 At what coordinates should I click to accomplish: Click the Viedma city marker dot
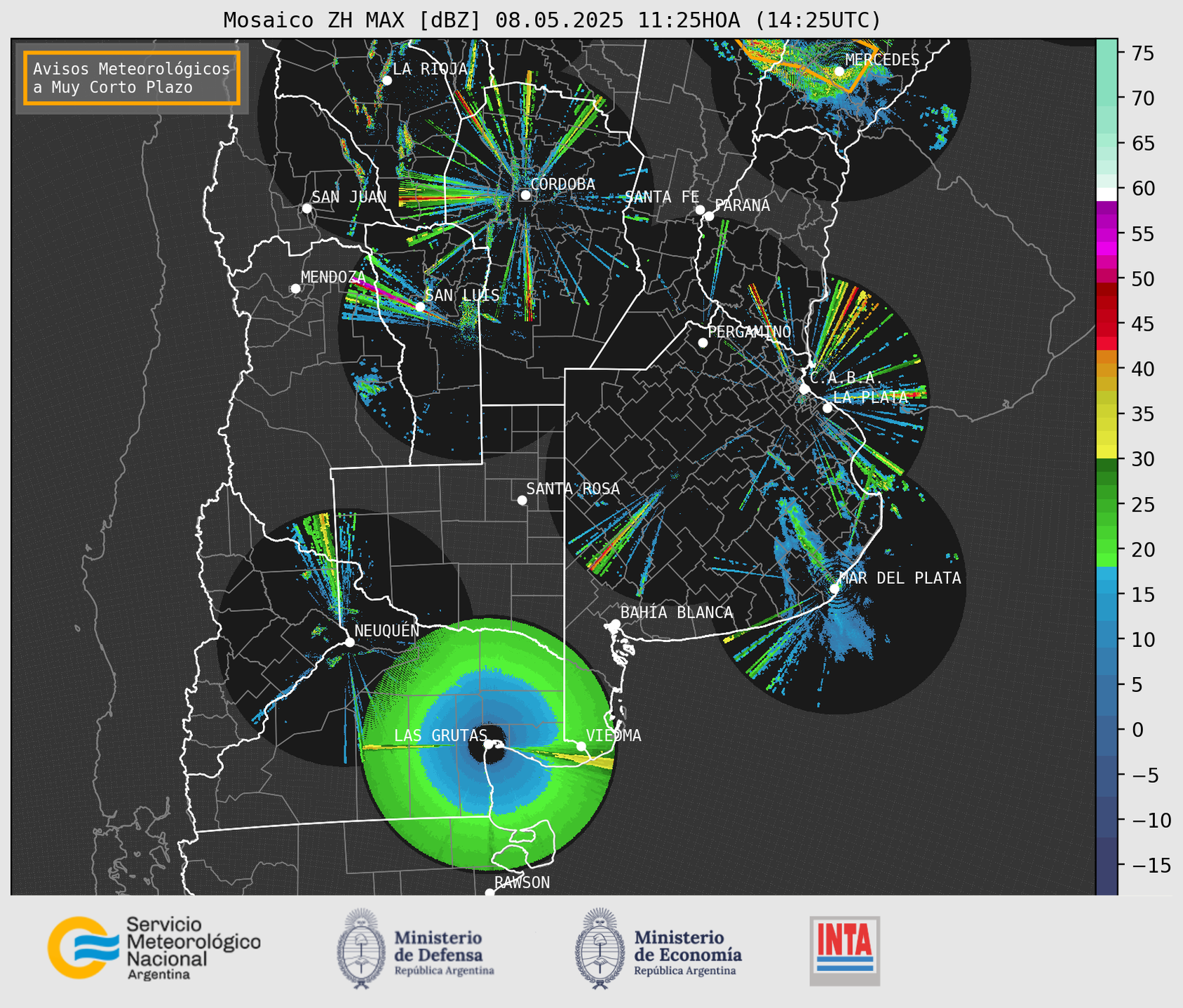(x=581, y=746)
